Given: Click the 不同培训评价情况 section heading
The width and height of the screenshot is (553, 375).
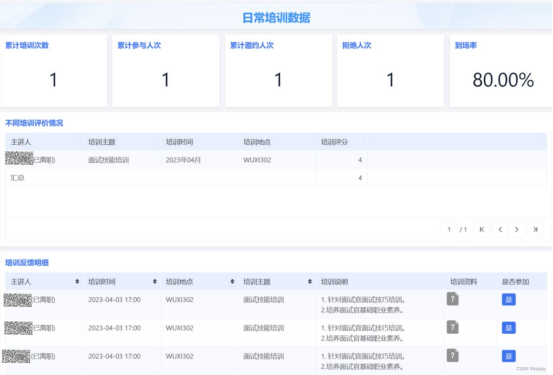Looking at the screenshot, I should (x=34, y=123).
